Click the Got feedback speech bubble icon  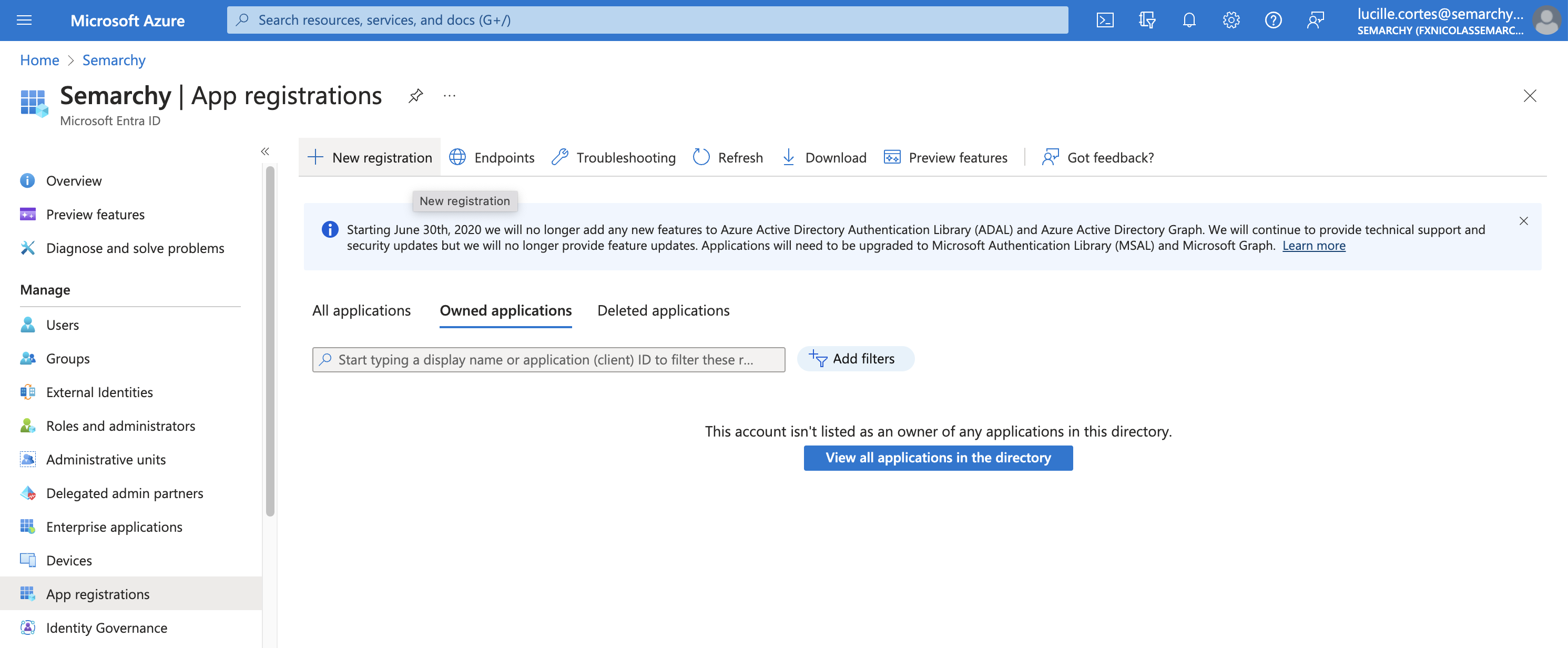1050,156
